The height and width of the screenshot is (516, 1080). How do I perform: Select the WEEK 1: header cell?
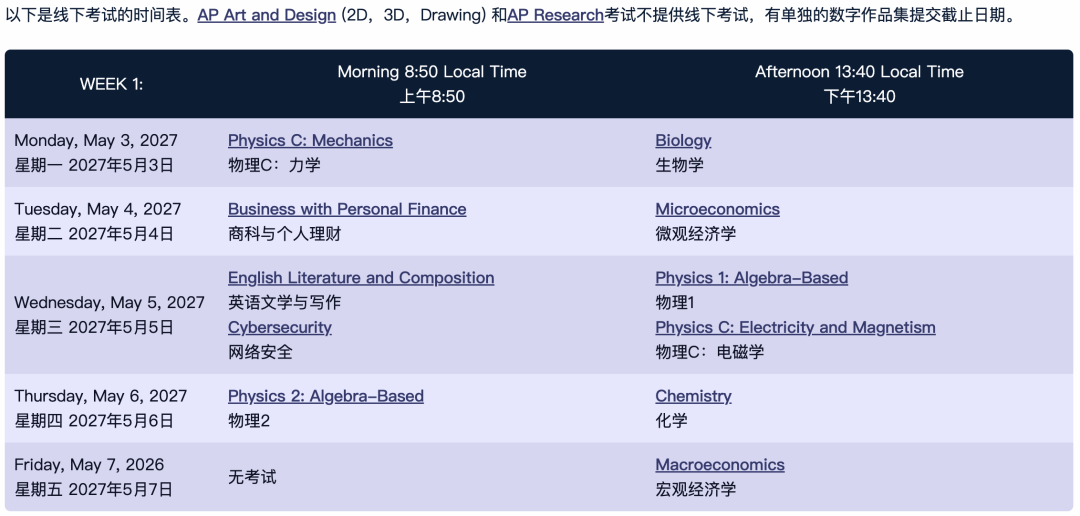[x=112, y=84]
